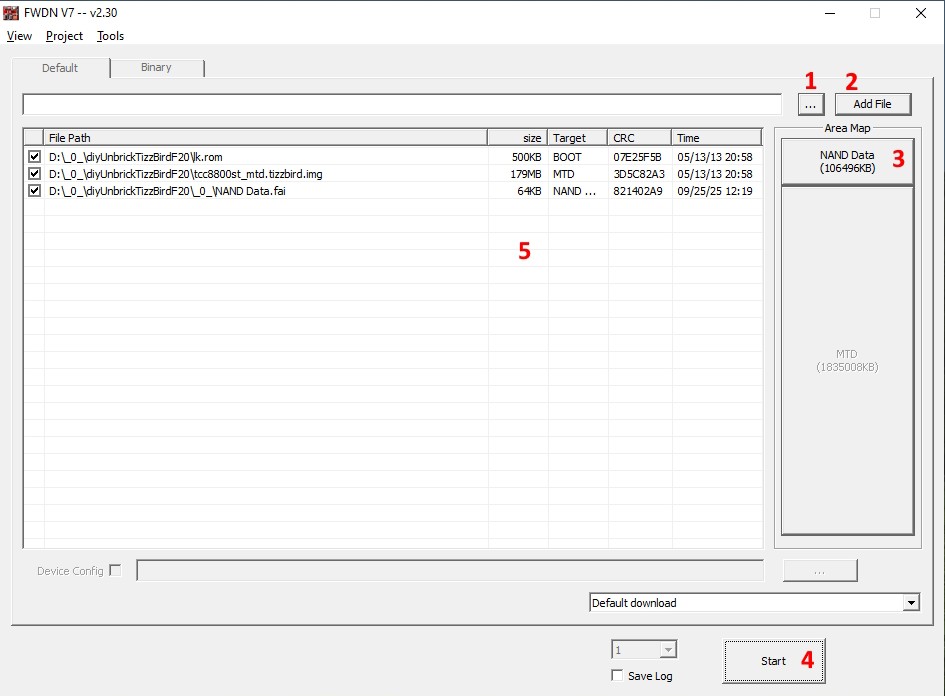This screenshot has height=696, width=945.
Task: Sort by the size column header
Action: click(x=517, y=138)
